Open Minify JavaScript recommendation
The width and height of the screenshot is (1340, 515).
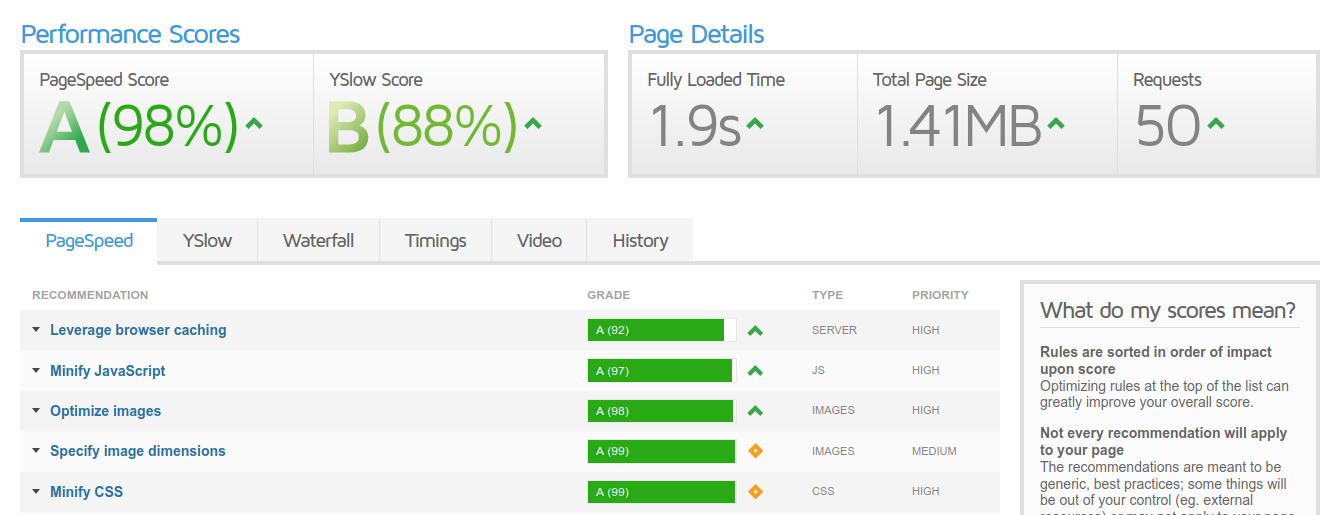pos(108,371)
